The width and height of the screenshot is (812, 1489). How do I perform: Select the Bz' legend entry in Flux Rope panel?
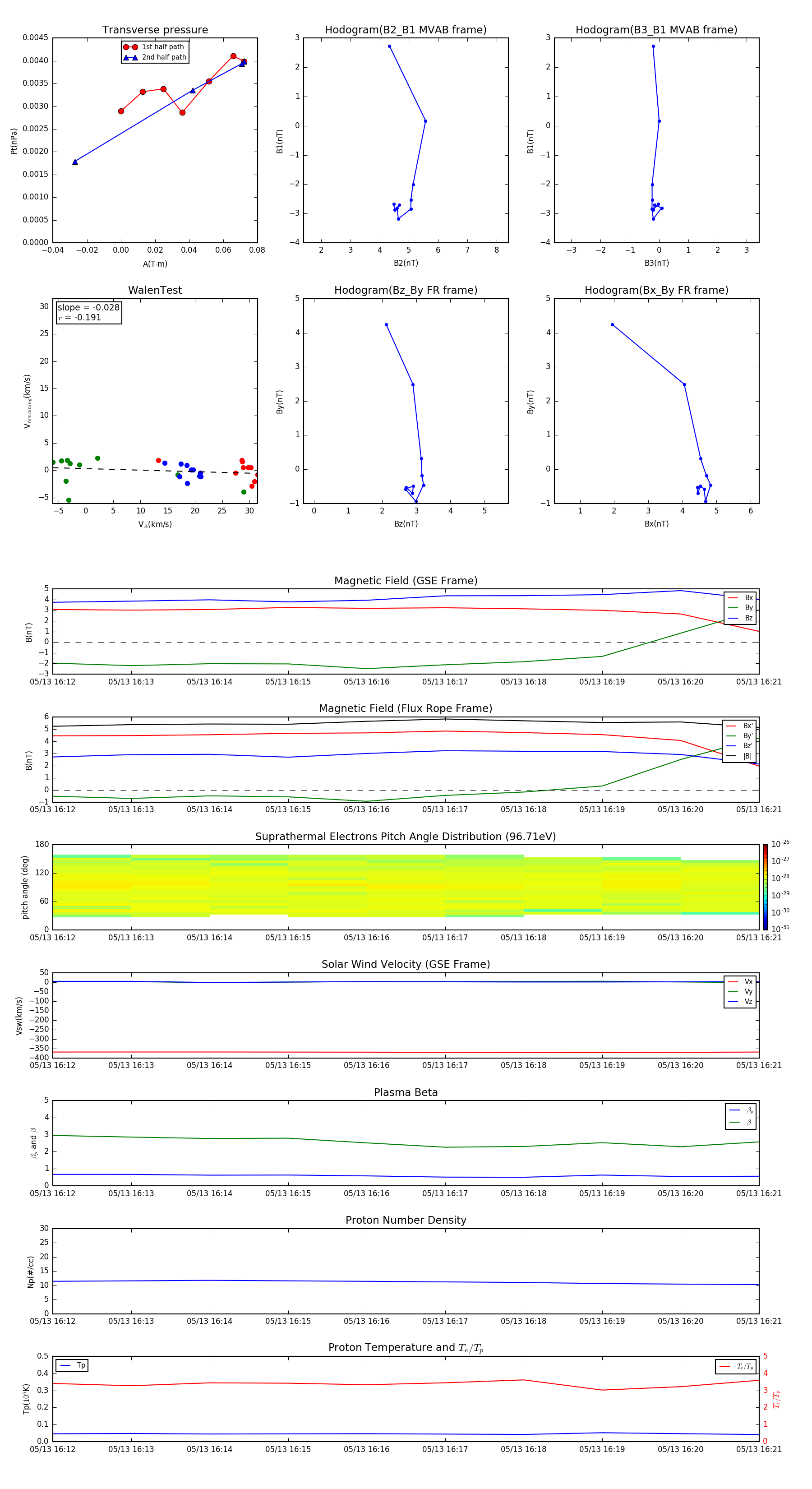(x=740, y=746)
